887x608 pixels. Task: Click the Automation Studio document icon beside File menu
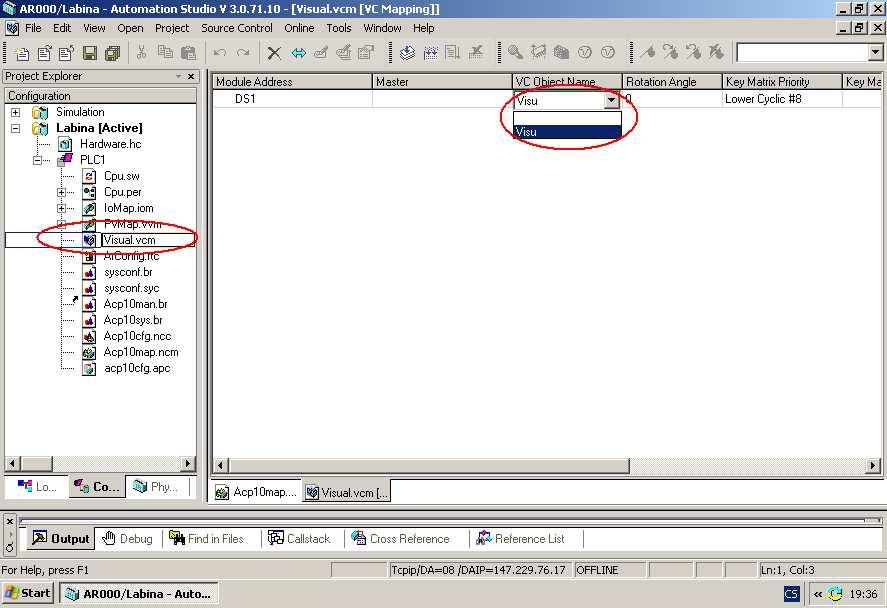(12, 28)
